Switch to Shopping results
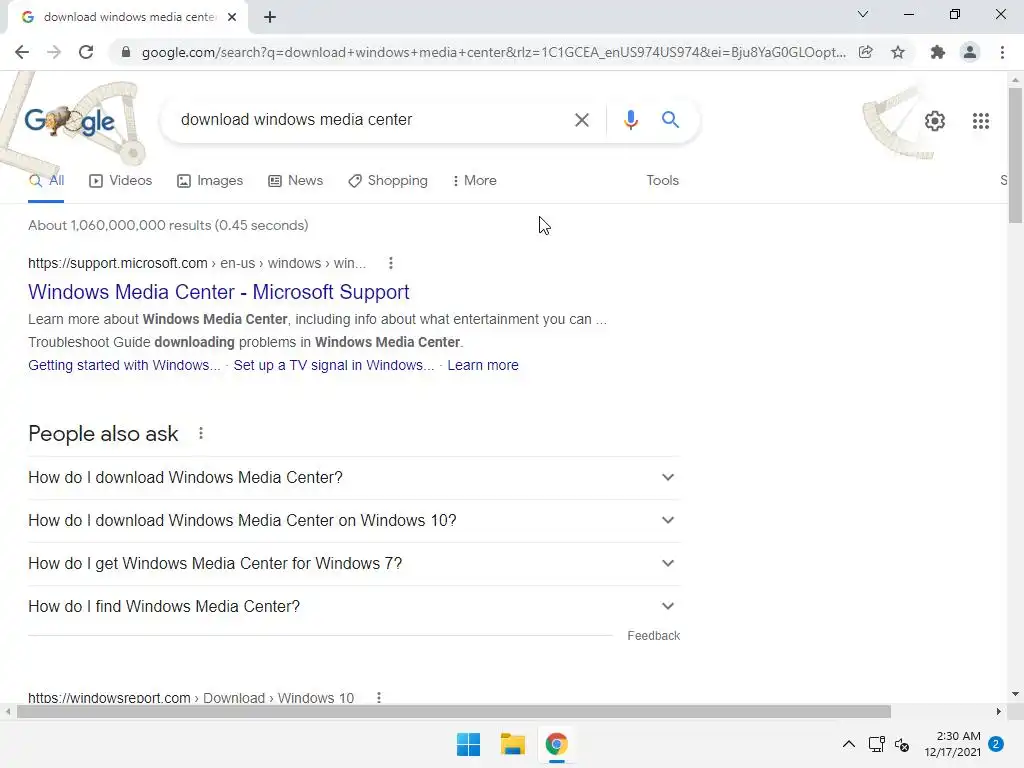 388,181
